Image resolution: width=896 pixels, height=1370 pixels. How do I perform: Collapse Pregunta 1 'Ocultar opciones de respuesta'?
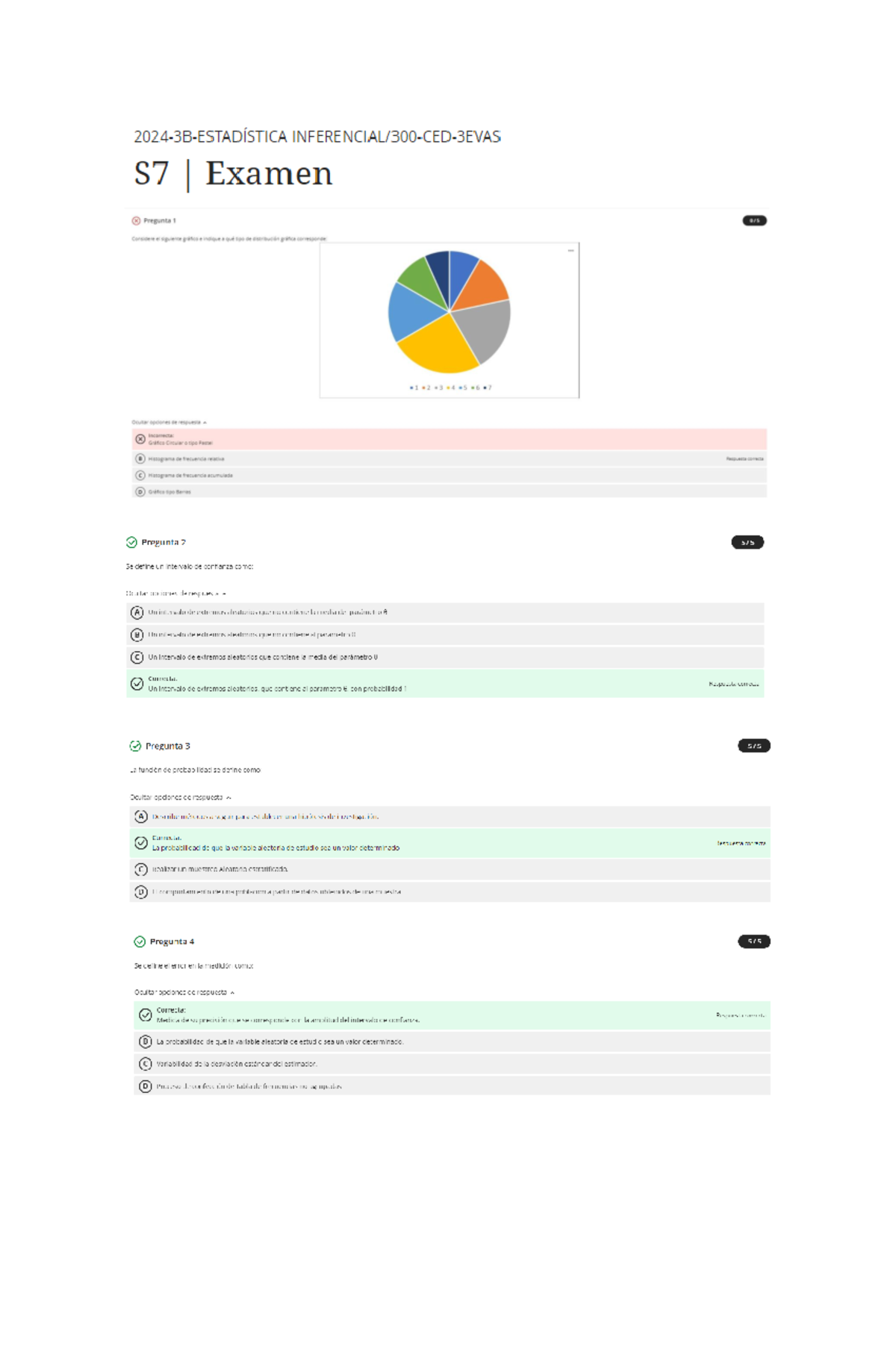(x=169, y=423)
